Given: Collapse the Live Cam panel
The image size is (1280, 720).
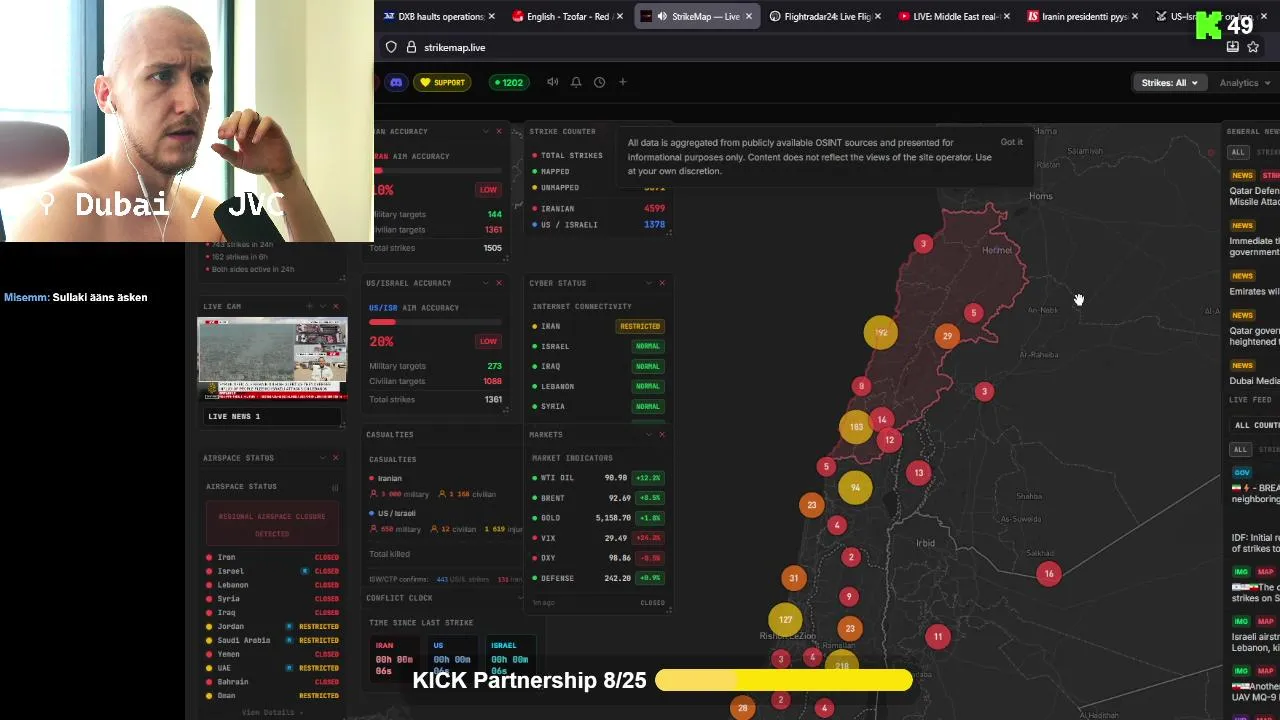Looking at the screenshot, I should (323, 306).
